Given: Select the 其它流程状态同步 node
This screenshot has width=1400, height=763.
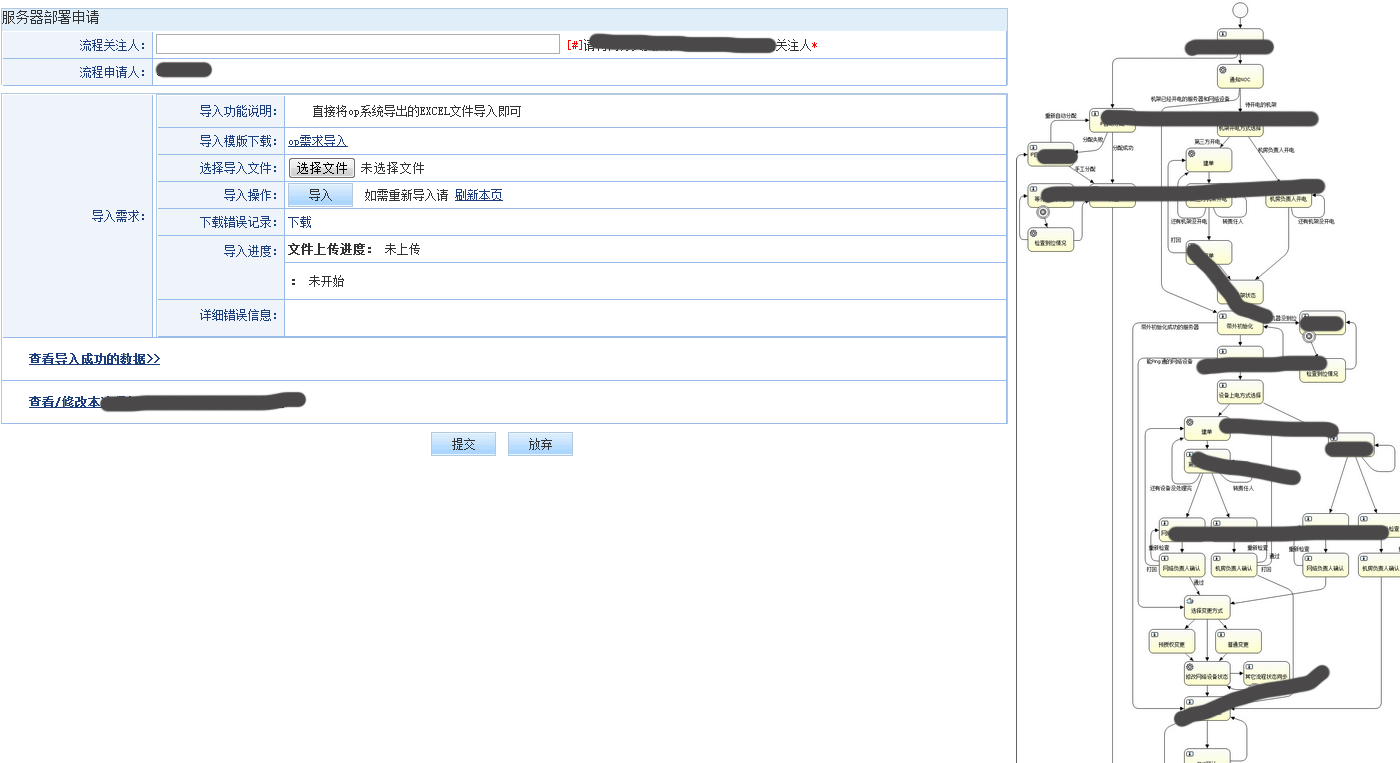Looking at the screenshot, I should (x=1266, y=673).
